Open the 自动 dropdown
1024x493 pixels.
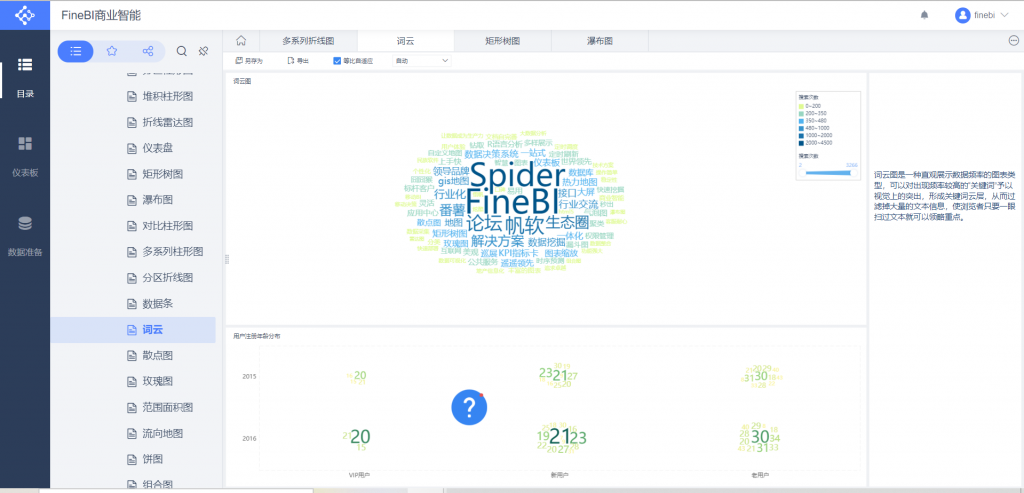pos(422,61)
